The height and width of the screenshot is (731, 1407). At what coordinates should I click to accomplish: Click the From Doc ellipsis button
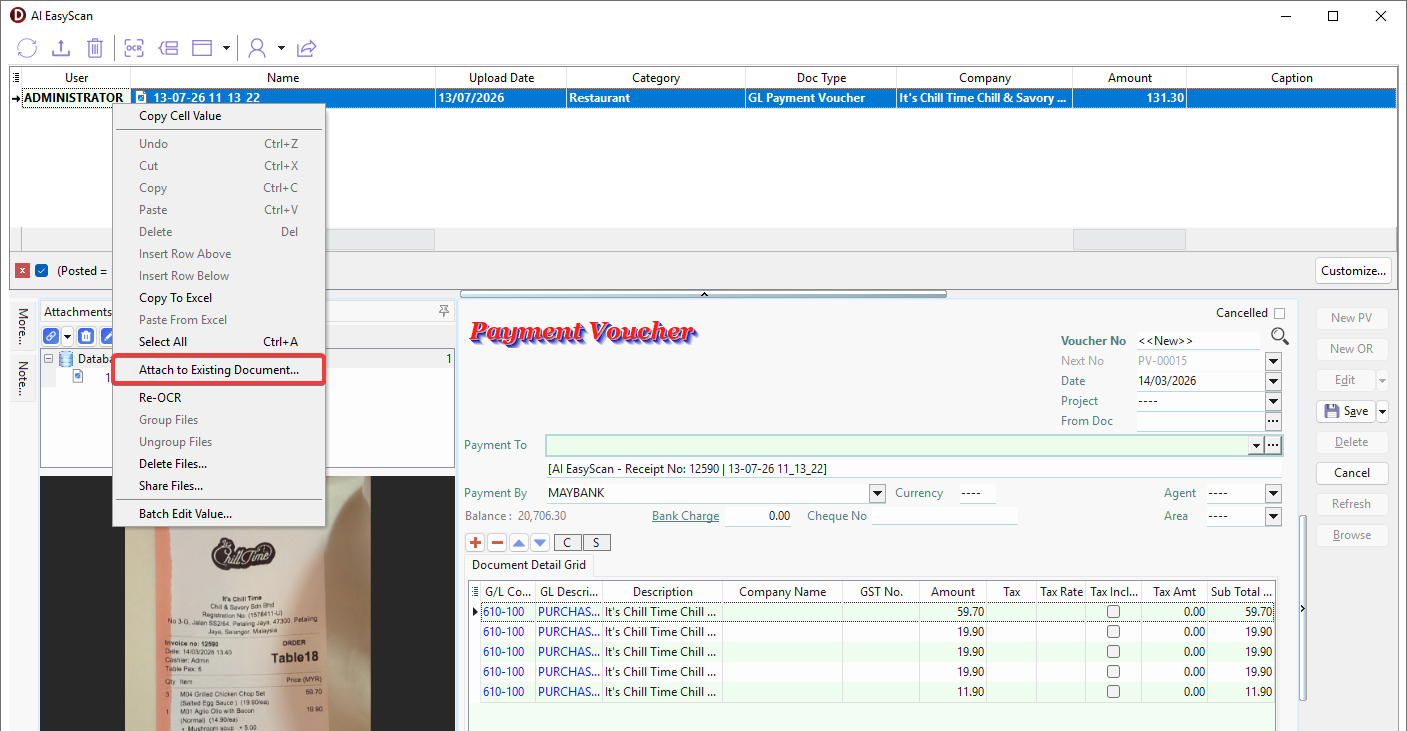click(x=1273, y=421)
